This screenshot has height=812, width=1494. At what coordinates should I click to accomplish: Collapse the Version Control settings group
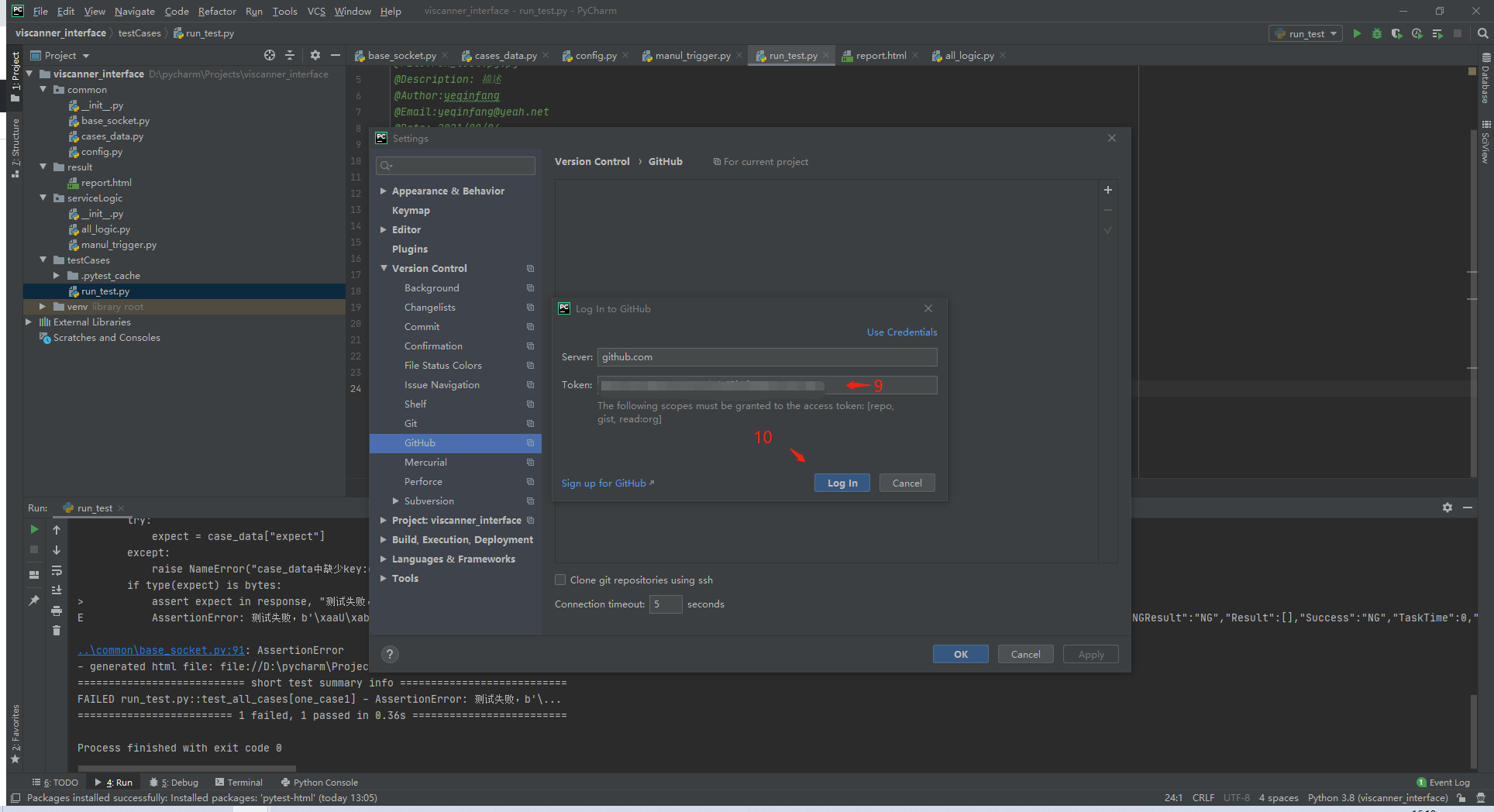[x=384, y=268]
